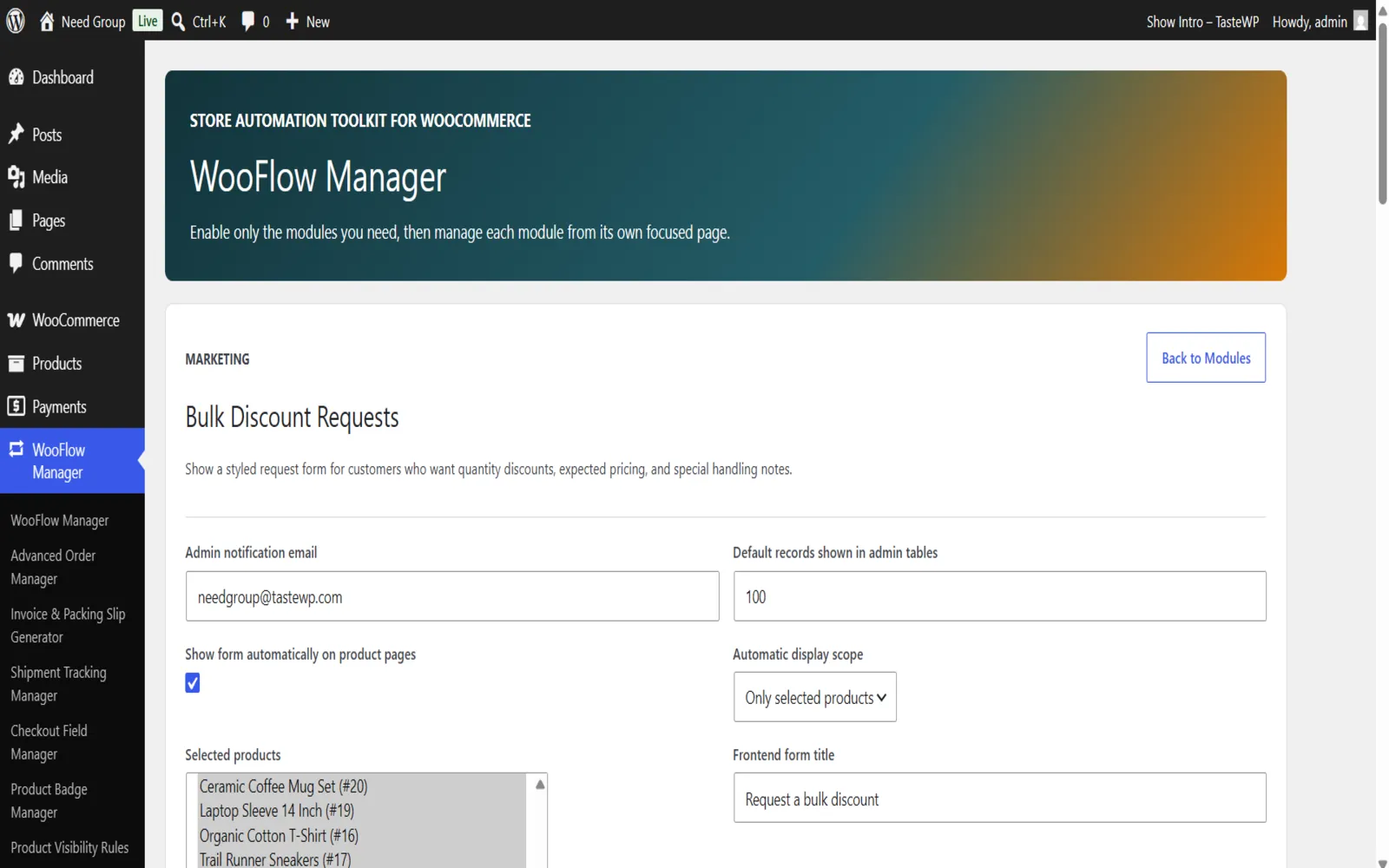The width and height of the screenshot is (1389, 868).
Task: Click the MARKETING category label
Action: (x=217, y=359)
